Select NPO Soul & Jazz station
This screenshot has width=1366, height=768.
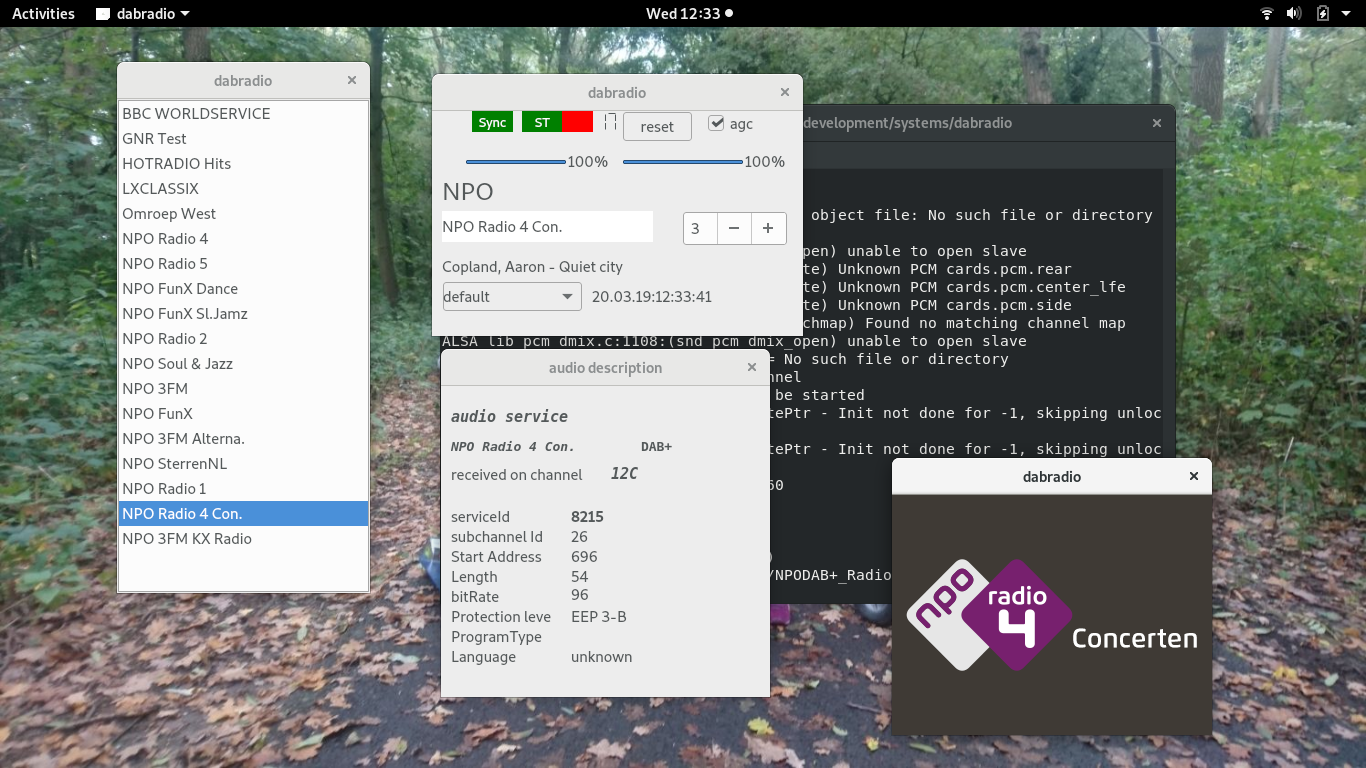click(x=177, y=364)
